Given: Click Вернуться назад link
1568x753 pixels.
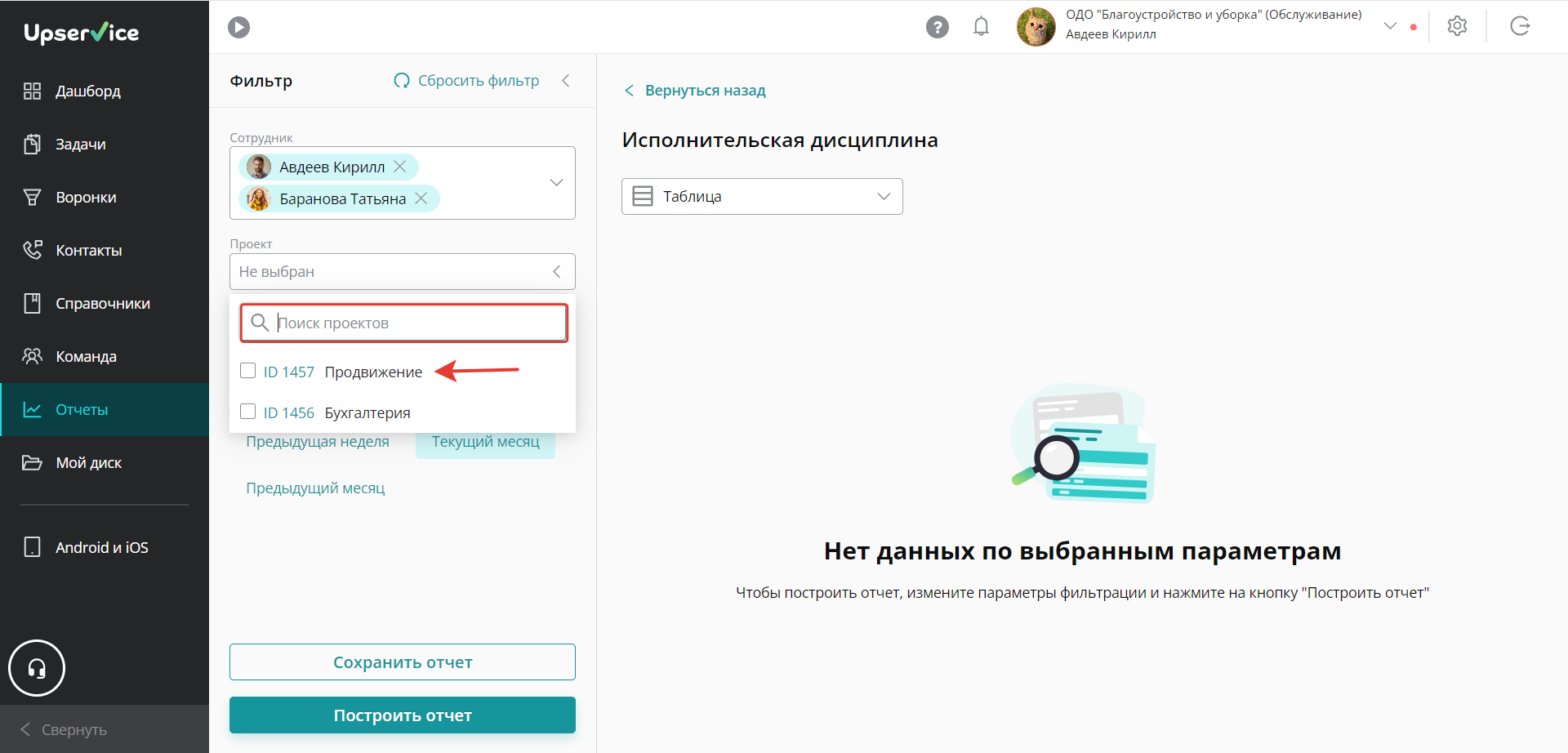Looking at the screenshot, I should pos(695,91).
